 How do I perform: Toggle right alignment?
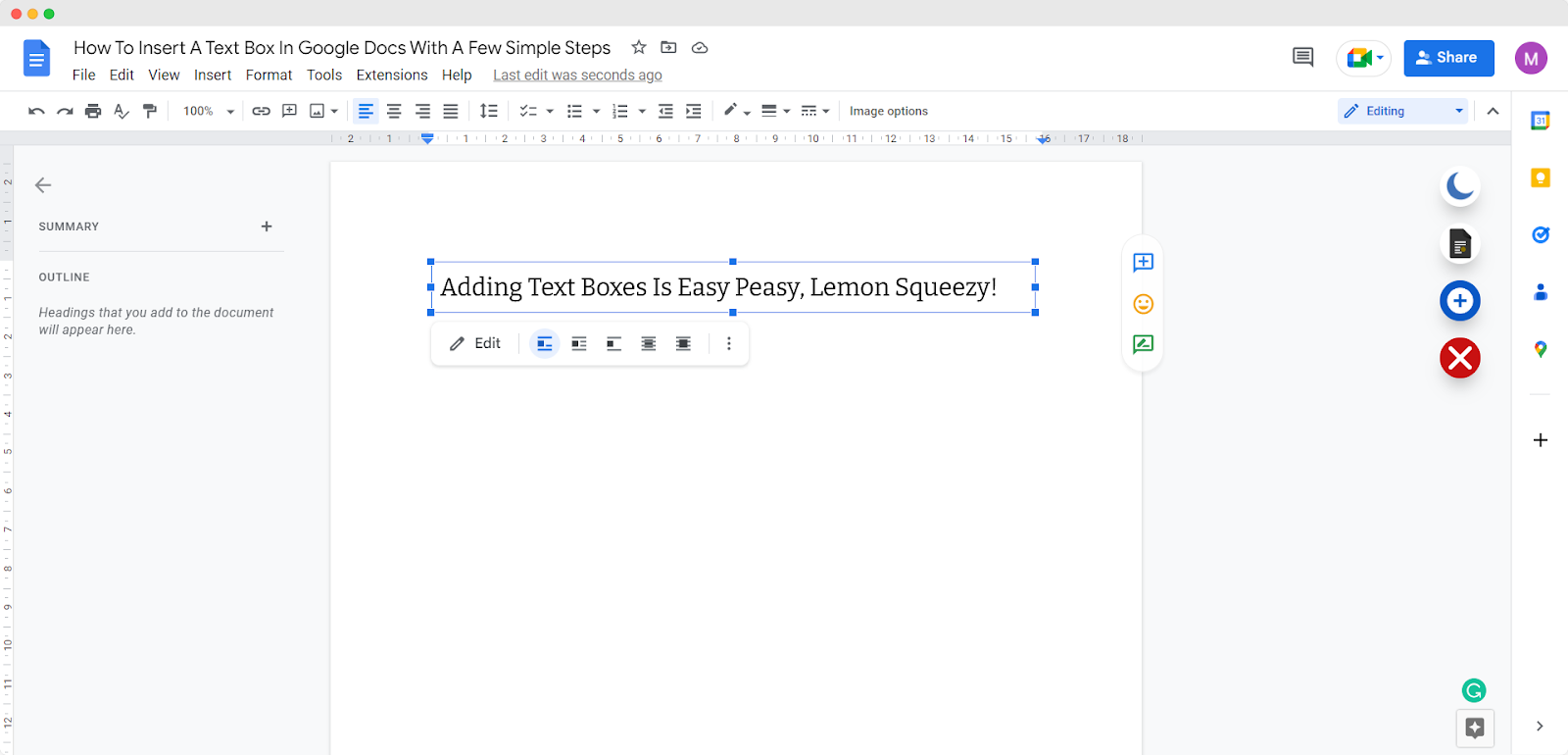(x=422, y=111)
